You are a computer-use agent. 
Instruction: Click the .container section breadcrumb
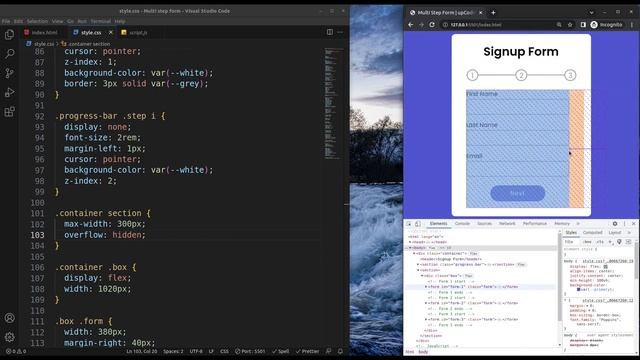pos(86,44)
